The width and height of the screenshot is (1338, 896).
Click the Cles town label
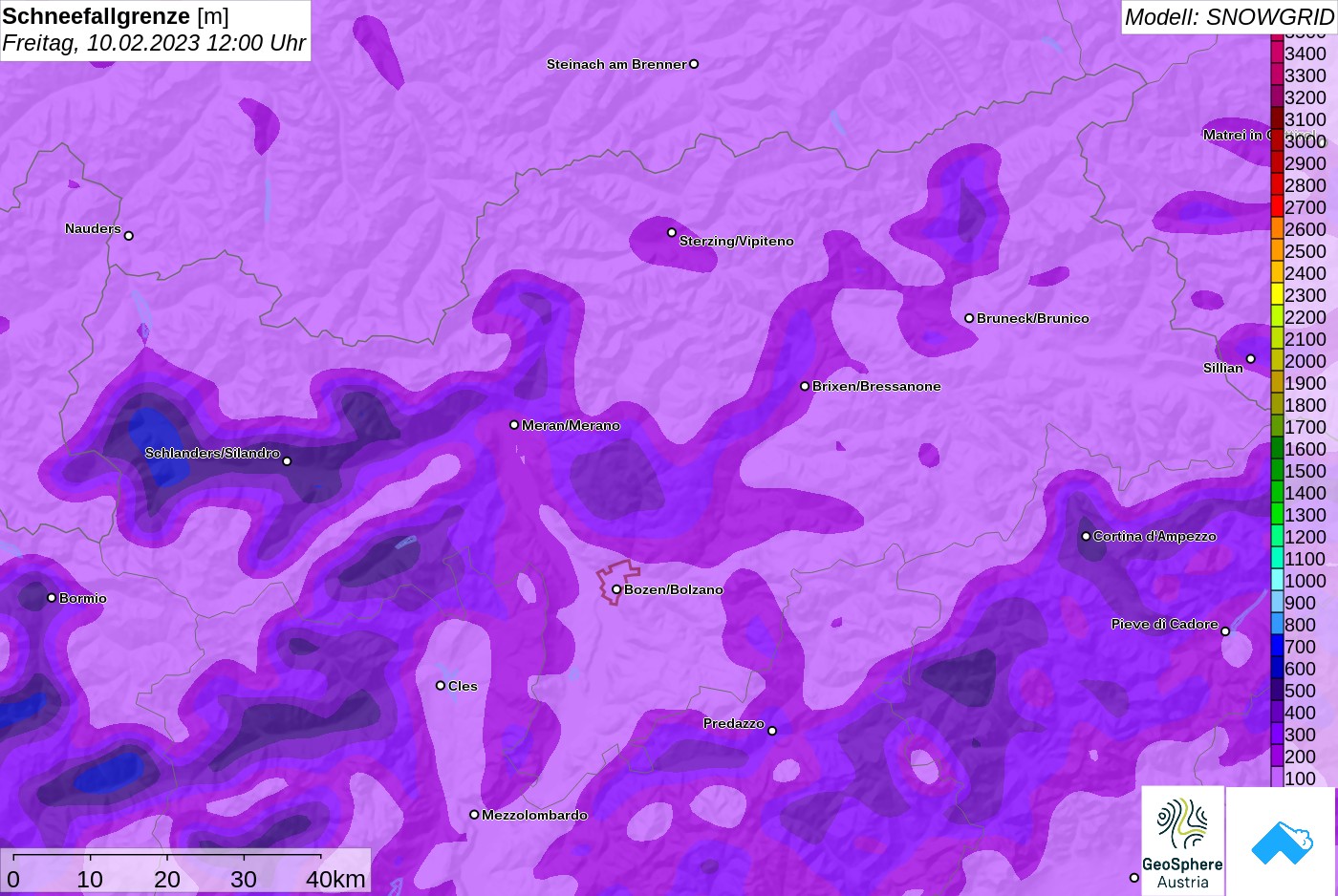coord(463,686)
